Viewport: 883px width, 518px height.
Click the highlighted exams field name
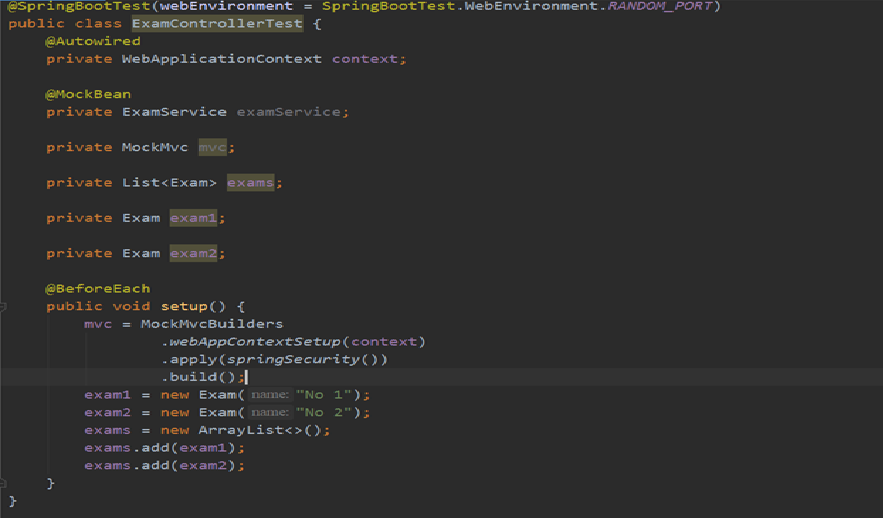point(250,182)
